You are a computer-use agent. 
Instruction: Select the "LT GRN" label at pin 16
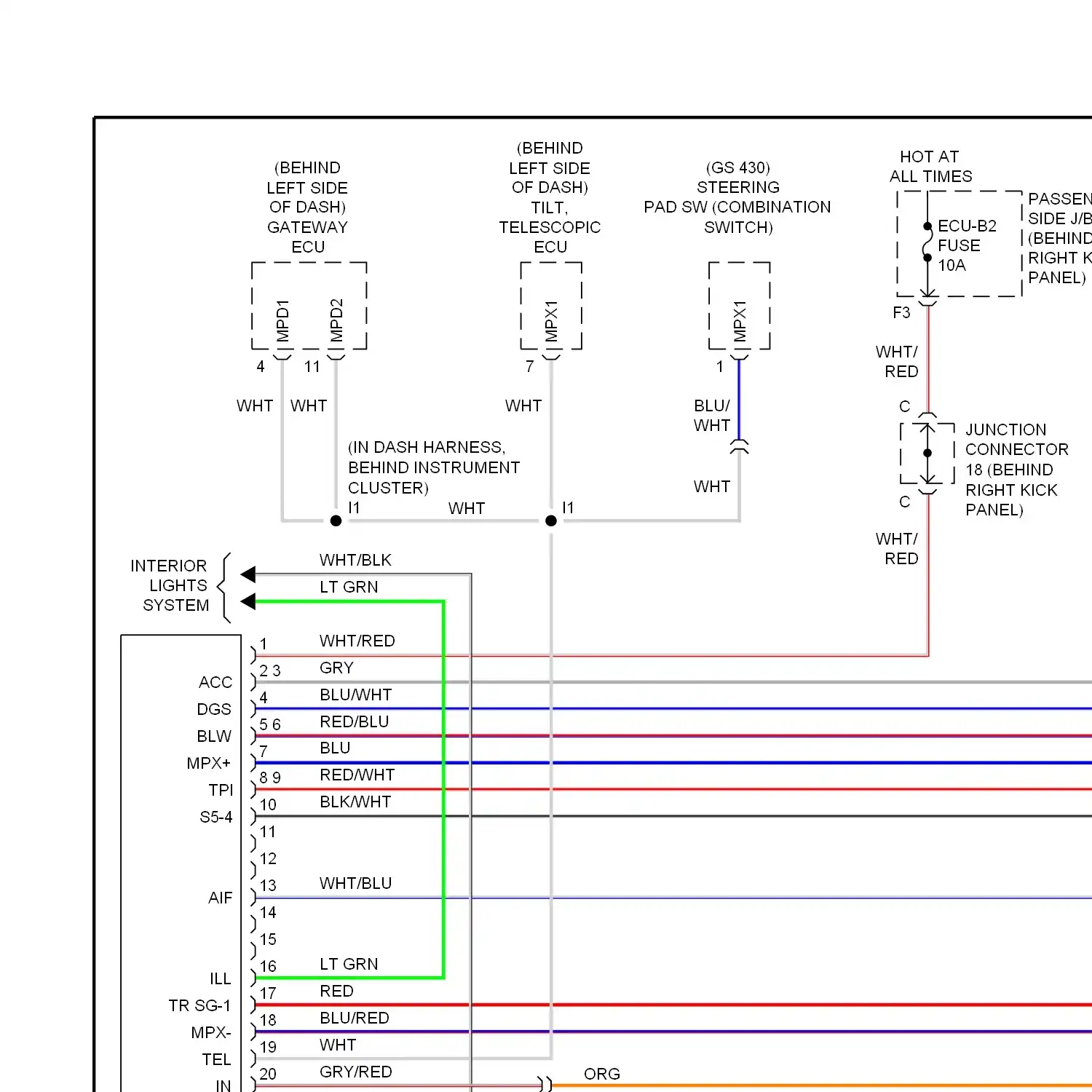click(349, 964)
